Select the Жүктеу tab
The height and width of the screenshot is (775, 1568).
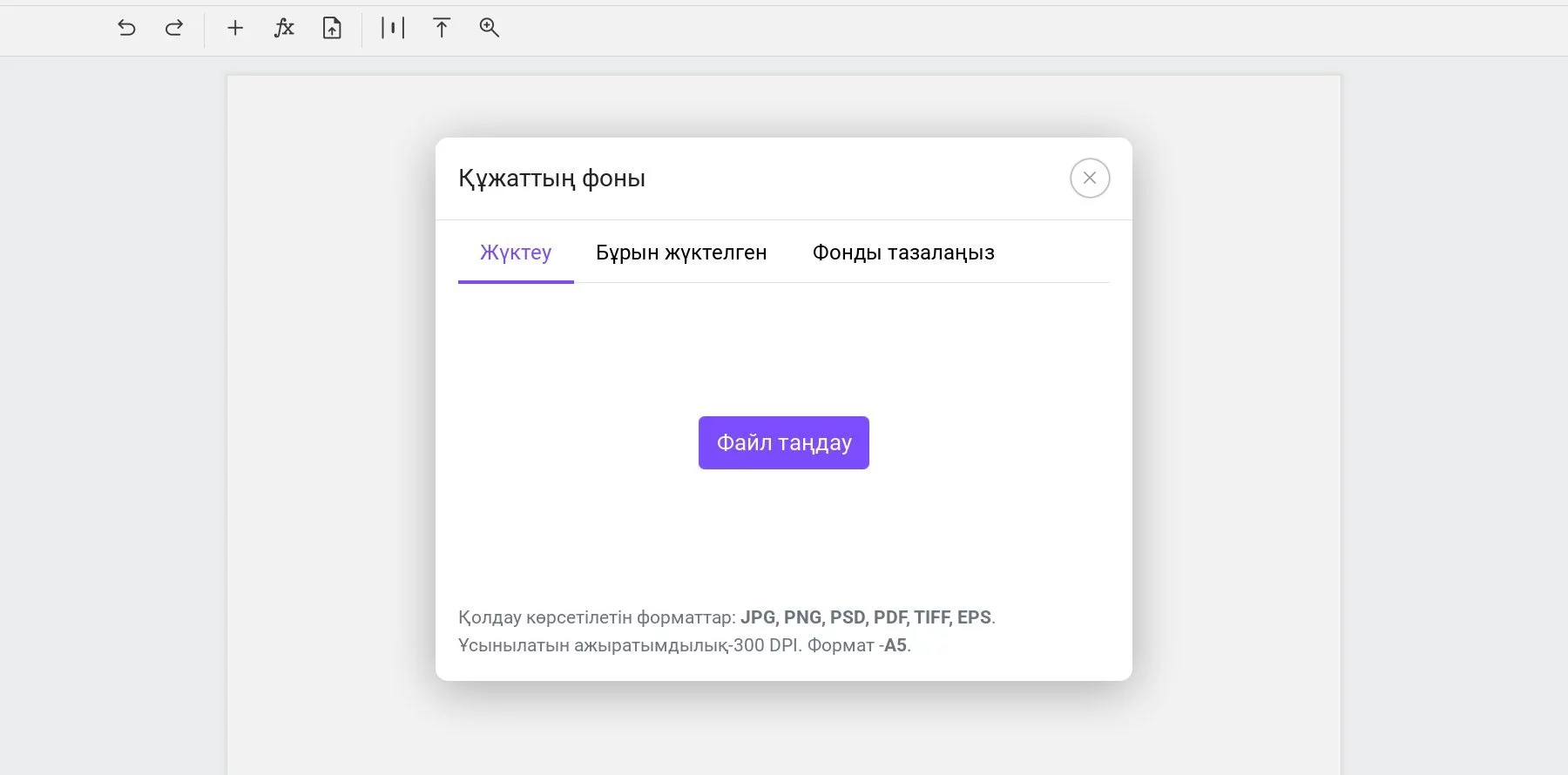[516, 253]
